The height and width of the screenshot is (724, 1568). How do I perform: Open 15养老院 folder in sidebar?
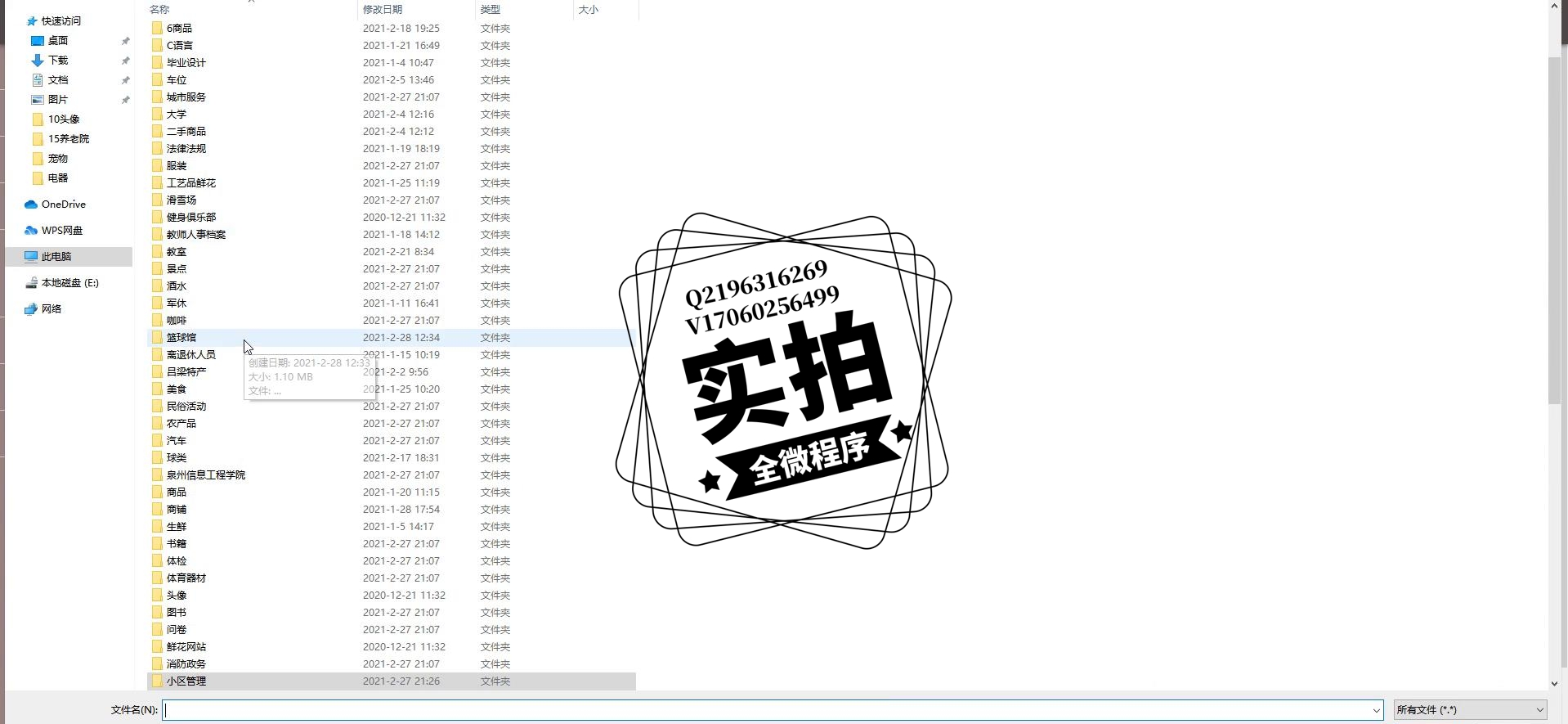(x=68, y=138)
